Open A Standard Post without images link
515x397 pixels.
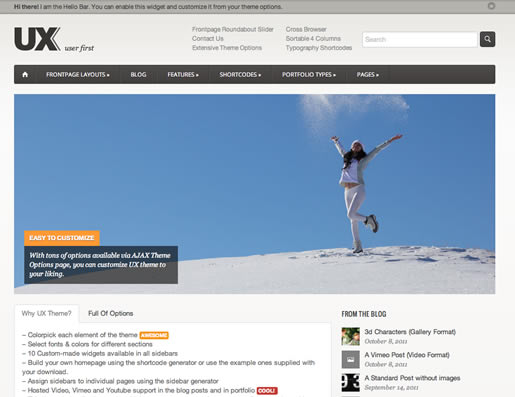point(412,378)
